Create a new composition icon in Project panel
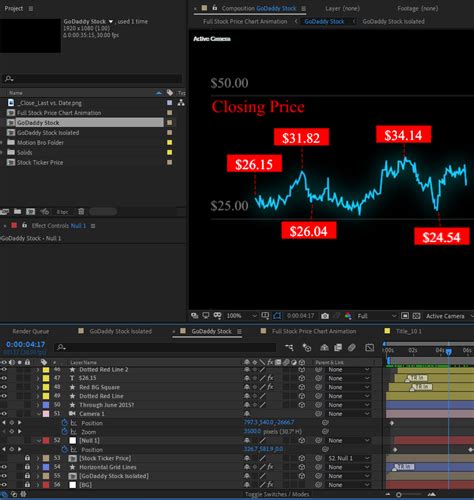Viewport: 474px width, 500px height. coord(30,212)
